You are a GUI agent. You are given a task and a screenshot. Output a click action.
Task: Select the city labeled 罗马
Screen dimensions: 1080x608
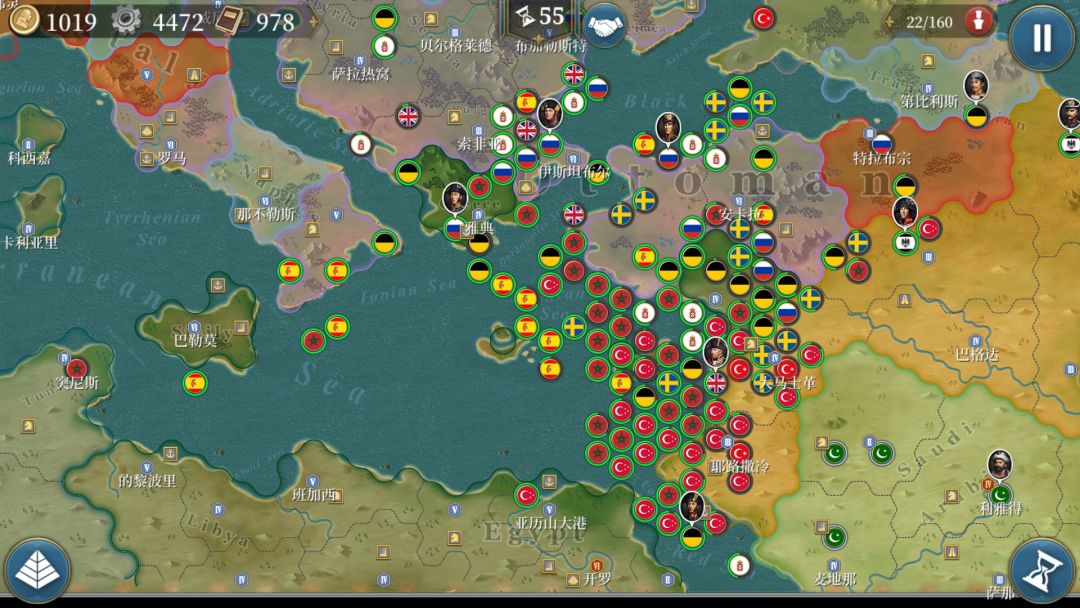[x=172, y=158]
